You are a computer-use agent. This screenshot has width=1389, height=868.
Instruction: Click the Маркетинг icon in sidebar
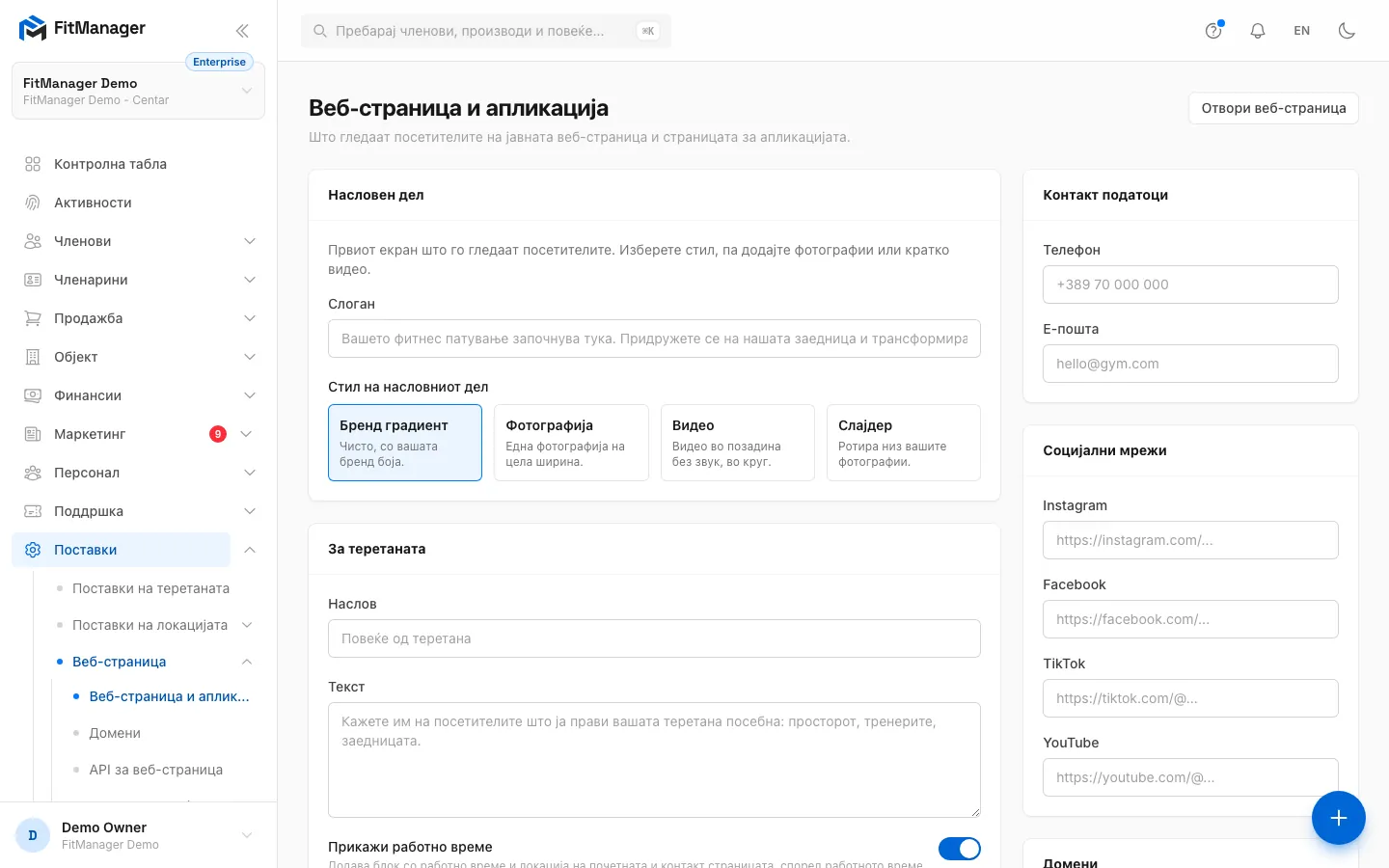click(33, 434)
